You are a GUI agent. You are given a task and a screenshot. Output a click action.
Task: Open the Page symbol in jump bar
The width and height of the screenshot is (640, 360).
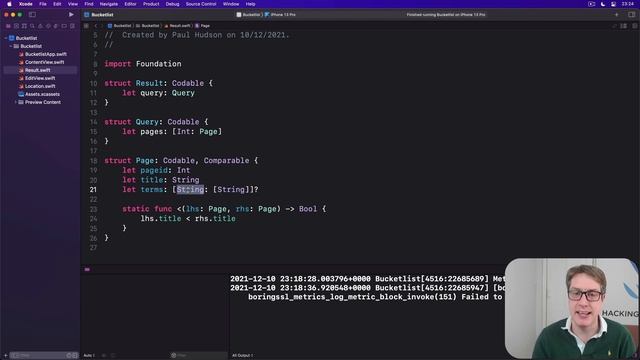202,26
